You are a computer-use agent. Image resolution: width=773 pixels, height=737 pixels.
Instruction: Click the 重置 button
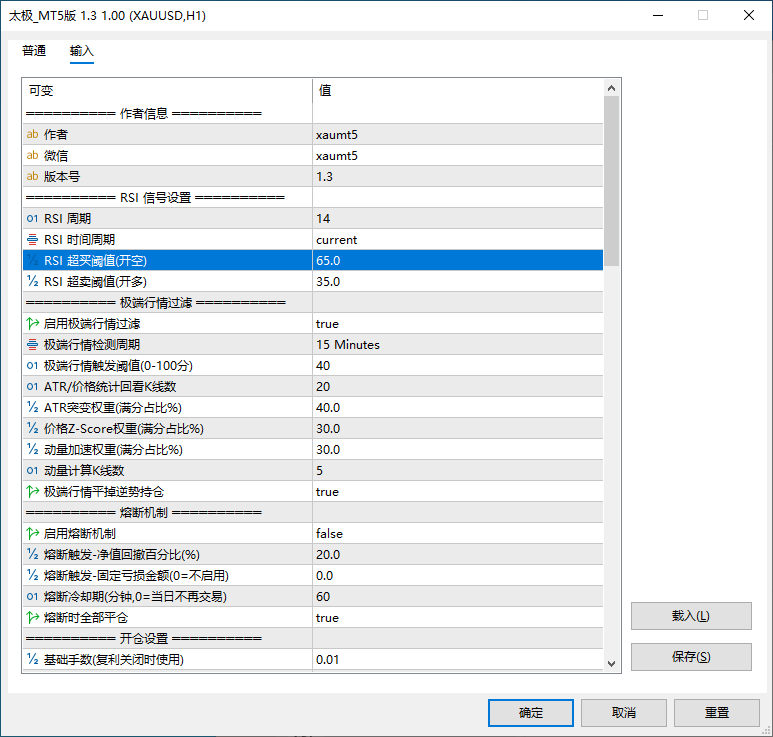pos(716,712)
